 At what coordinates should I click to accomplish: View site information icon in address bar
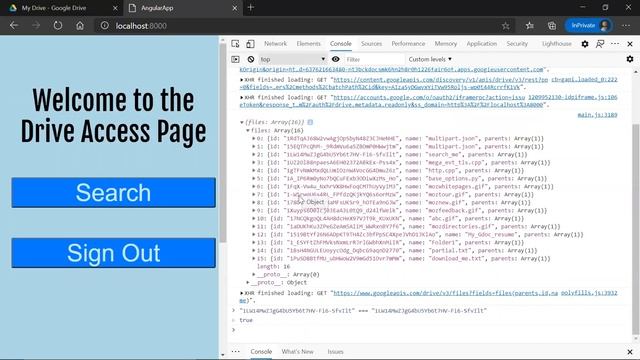pos(104,26)
